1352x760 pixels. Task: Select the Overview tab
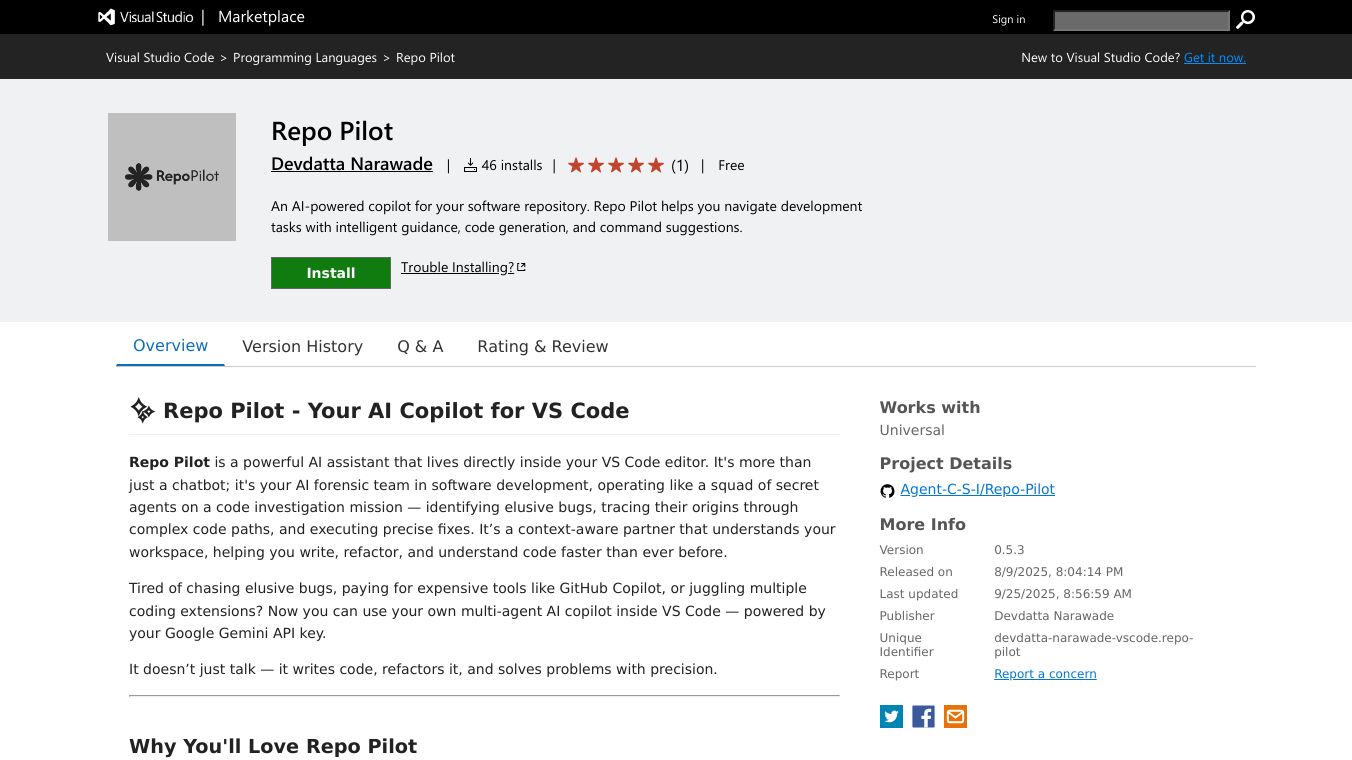click(170, 346)
